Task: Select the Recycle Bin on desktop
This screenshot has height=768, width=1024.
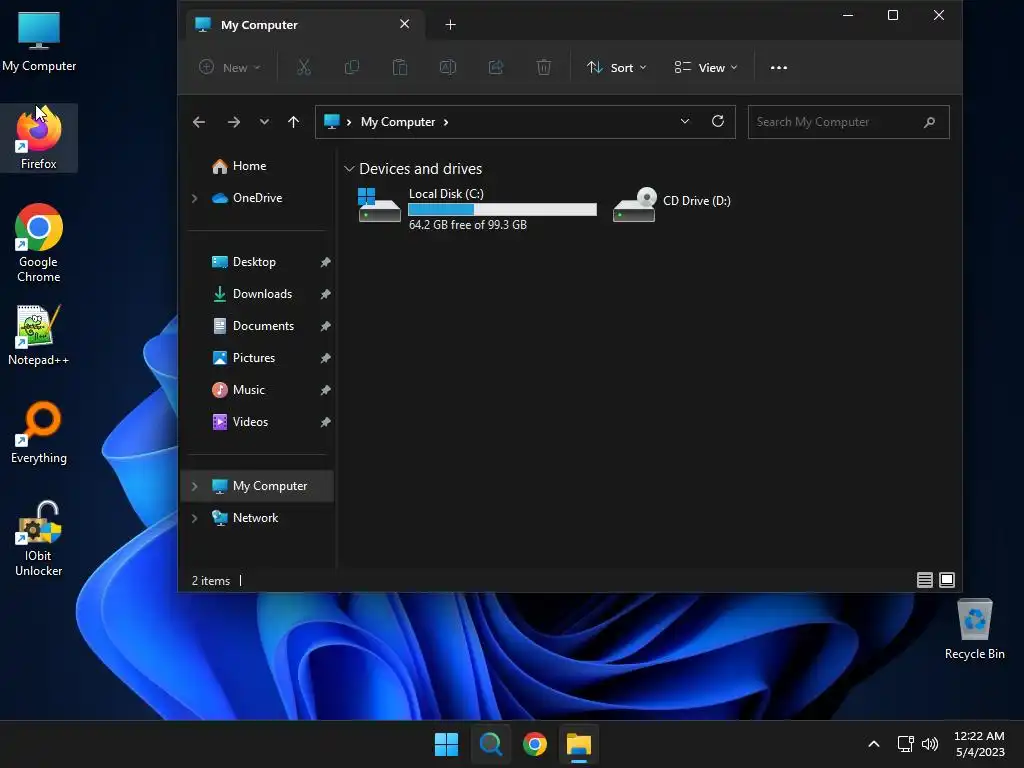Action: tap(974, 628)
